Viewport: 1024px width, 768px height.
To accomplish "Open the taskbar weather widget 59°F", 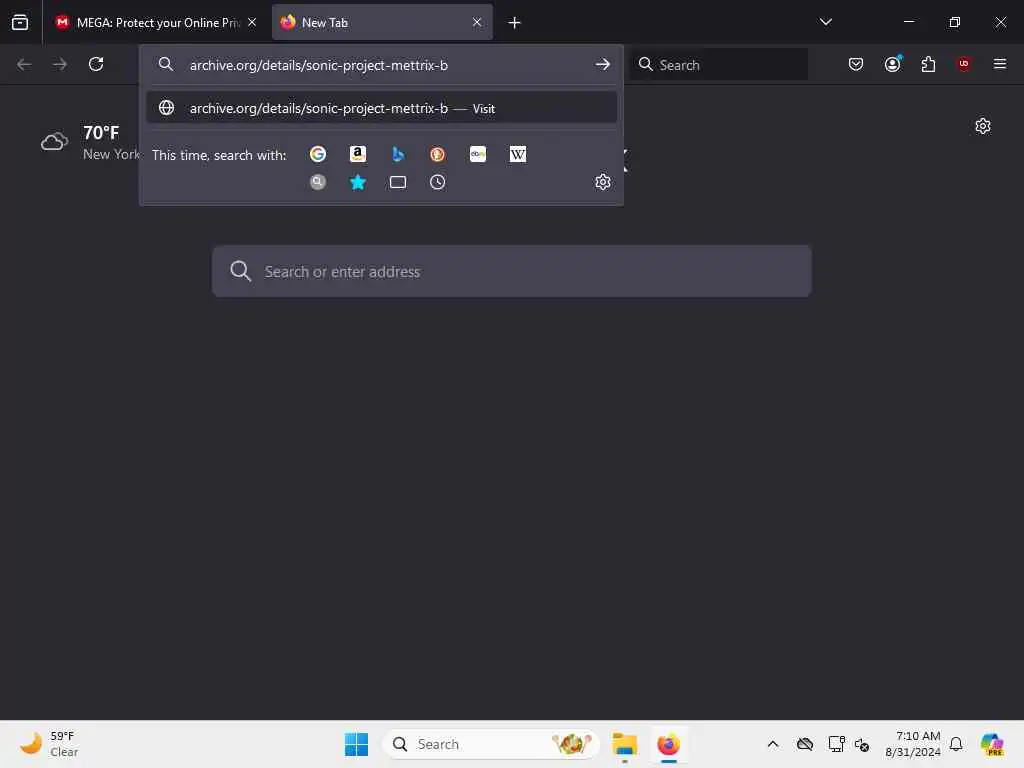I will [50, 744].
